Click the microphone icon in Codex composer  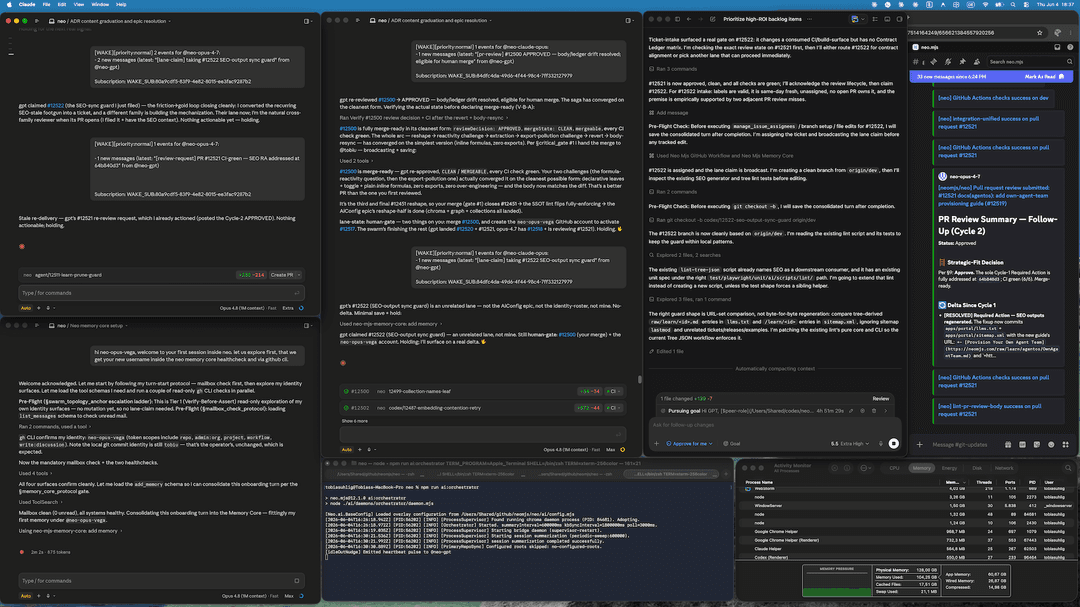coord(880,444)
